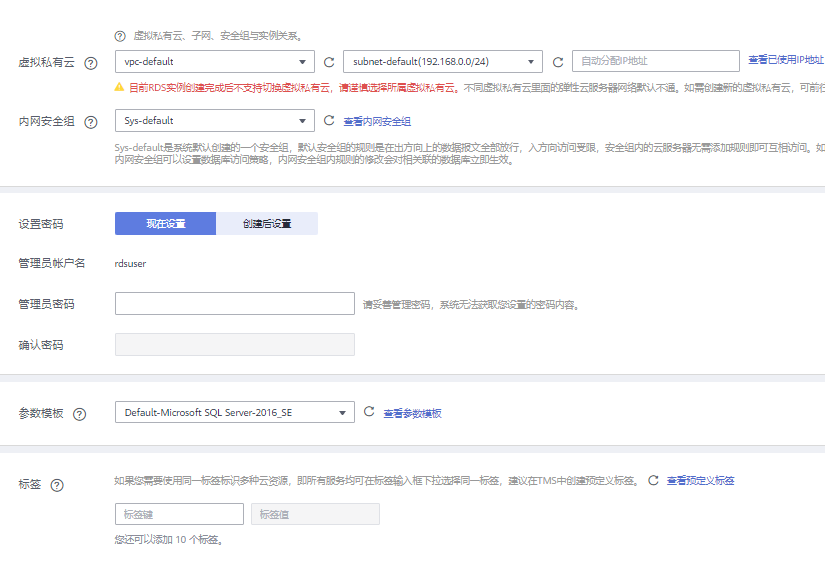Click help icon next to 标签 label
825x565 pixels.
(57, 485)
